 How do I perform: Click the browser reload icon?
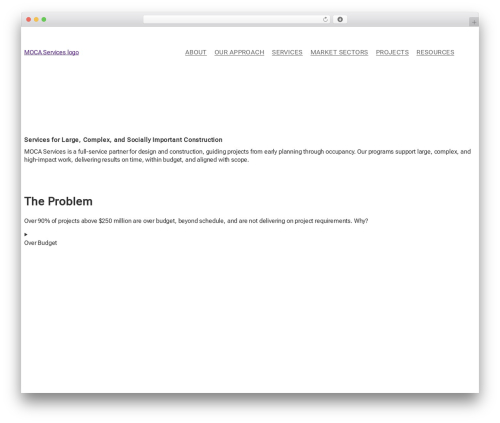325,19
